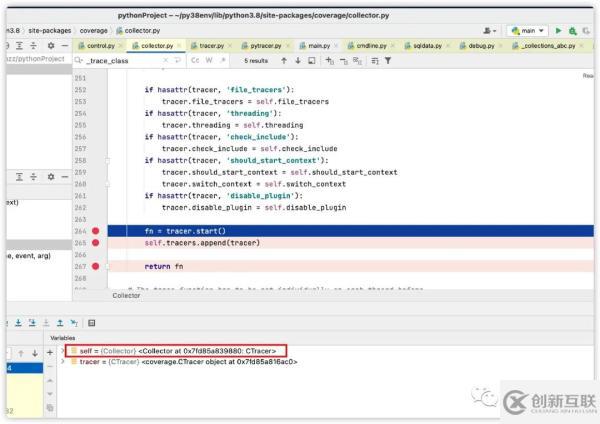Click the Run button in toolbar
Screen dimensions: 600x424
click(x=558, y=31)
